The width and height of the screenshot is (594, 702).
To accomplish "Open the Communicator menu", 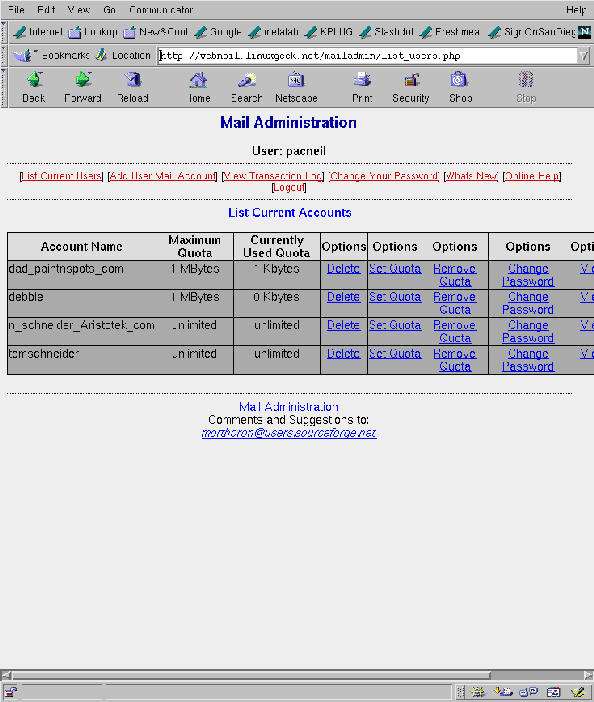I will point(161,9).
